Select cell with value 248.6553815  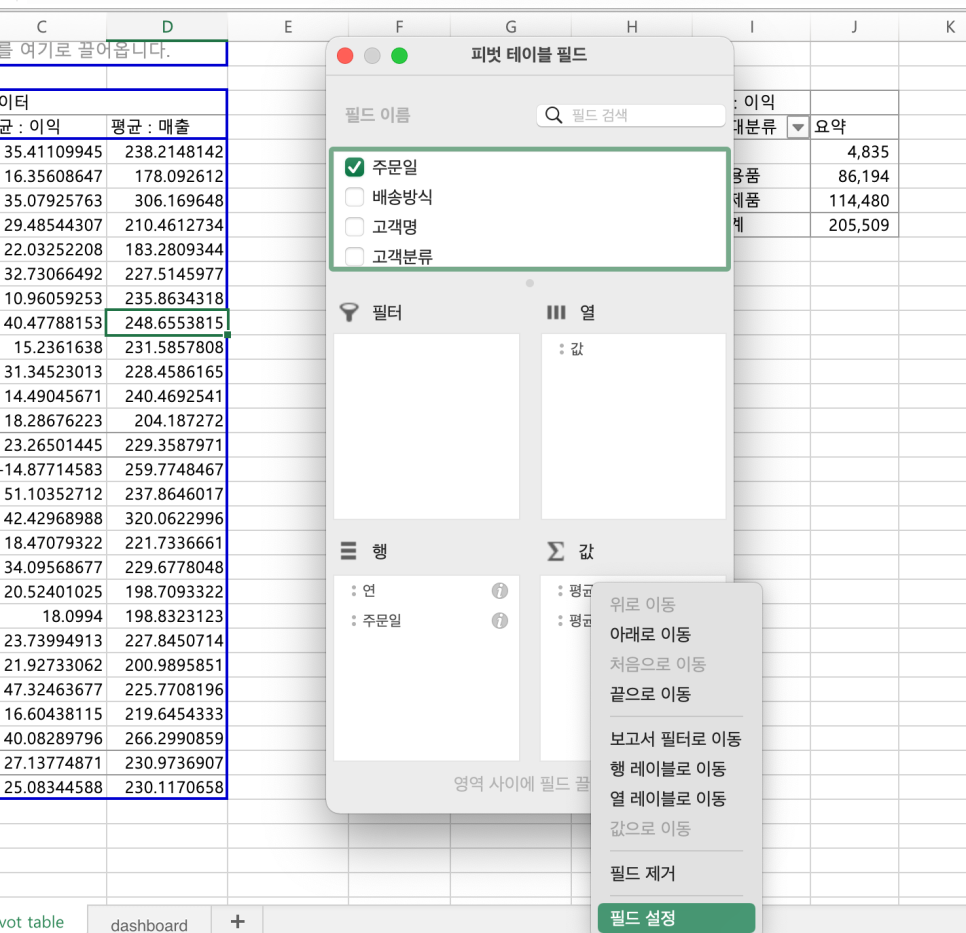coord(167,323)
